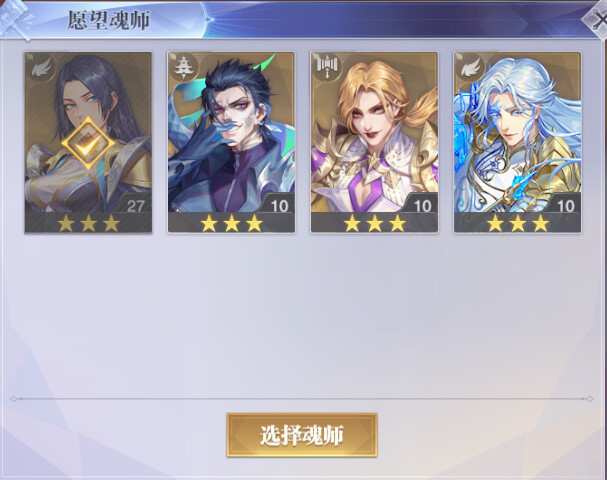The image size is (607, 480).
Task: Click the three-star rating under blue-haired man
Action: click(231, 223)
